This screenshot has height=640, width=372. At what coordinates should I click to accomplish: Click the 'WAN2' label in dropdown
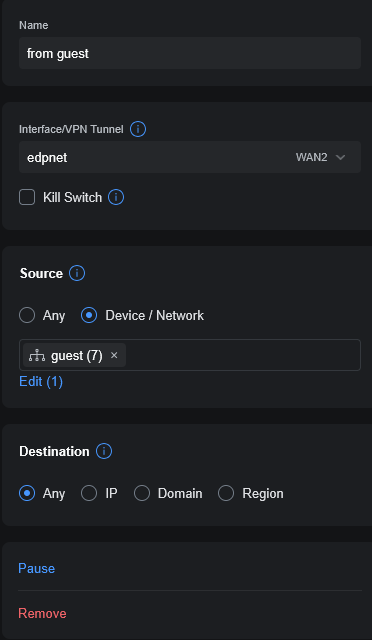point(312,158)
